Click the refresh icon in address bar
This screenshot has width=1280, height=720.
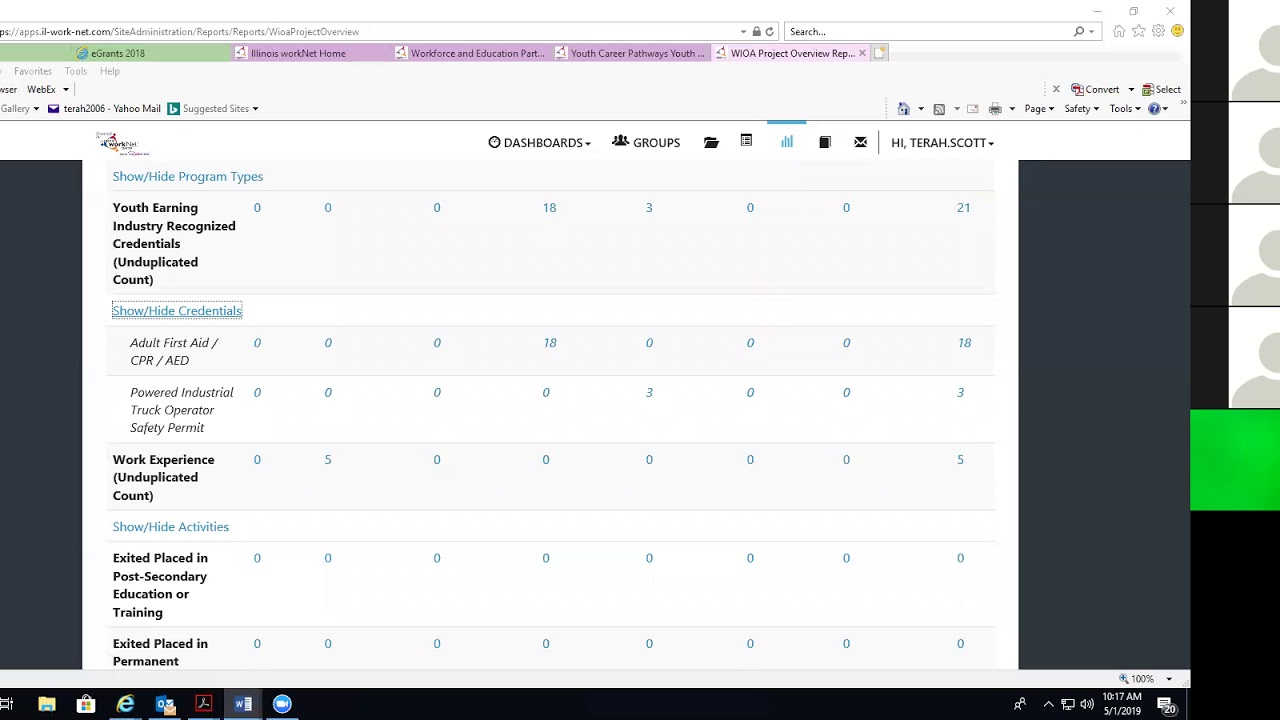click(x=769, y=32)
